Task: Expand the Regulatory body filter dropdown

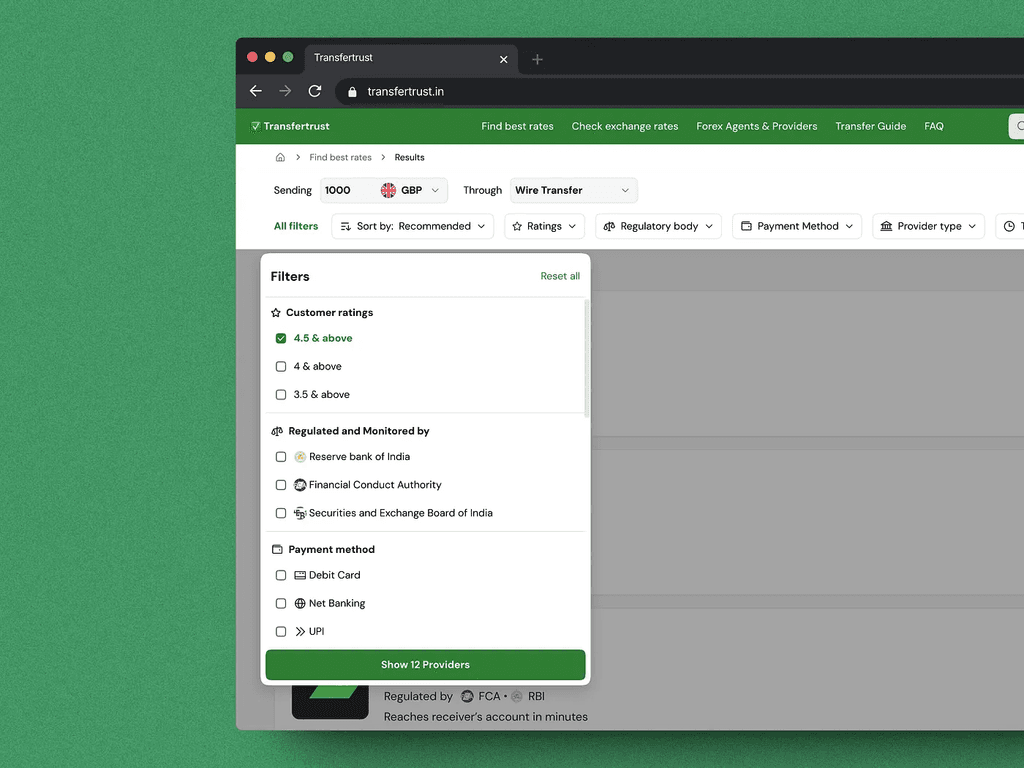Action: pyautogui.click(x=658, y=226)
